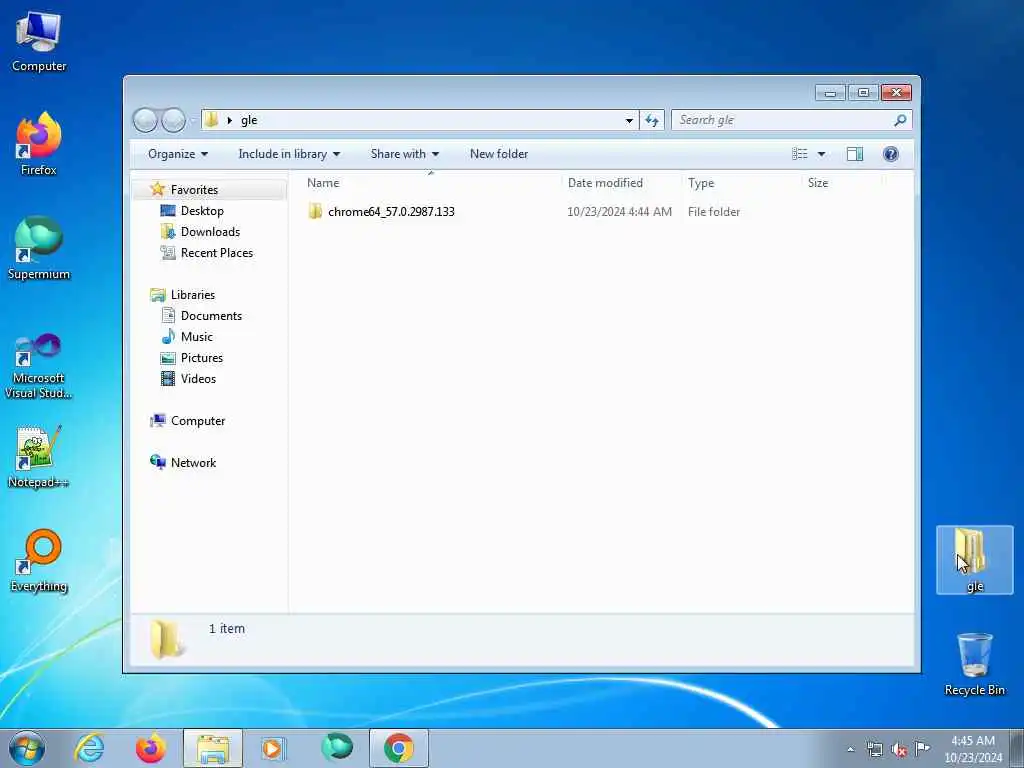
Task: Open the address bar history dropdown
Action: (629, 120)
